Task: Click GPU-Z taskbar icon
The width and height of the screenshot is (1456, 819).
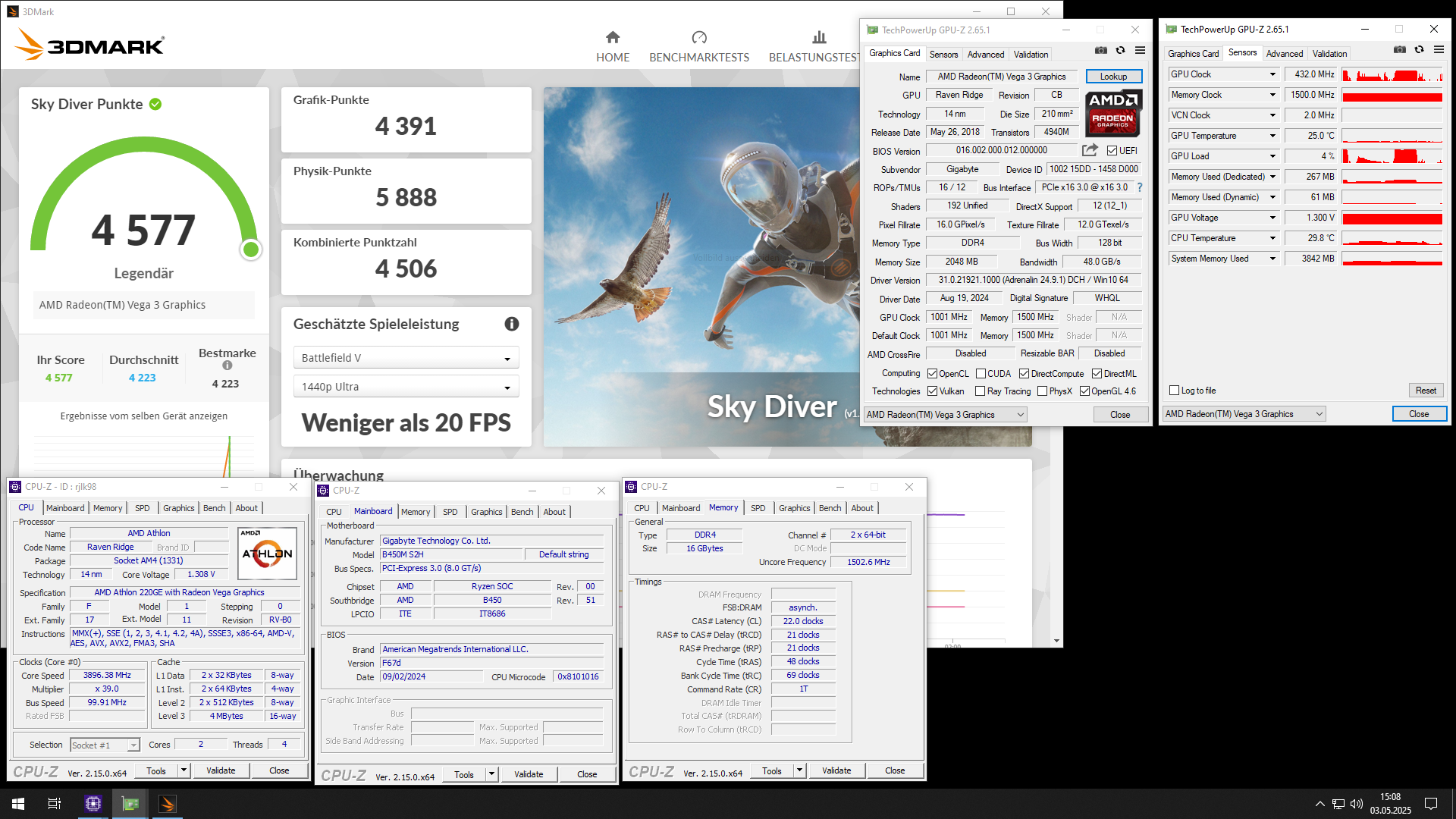Action: coord(130,804)
